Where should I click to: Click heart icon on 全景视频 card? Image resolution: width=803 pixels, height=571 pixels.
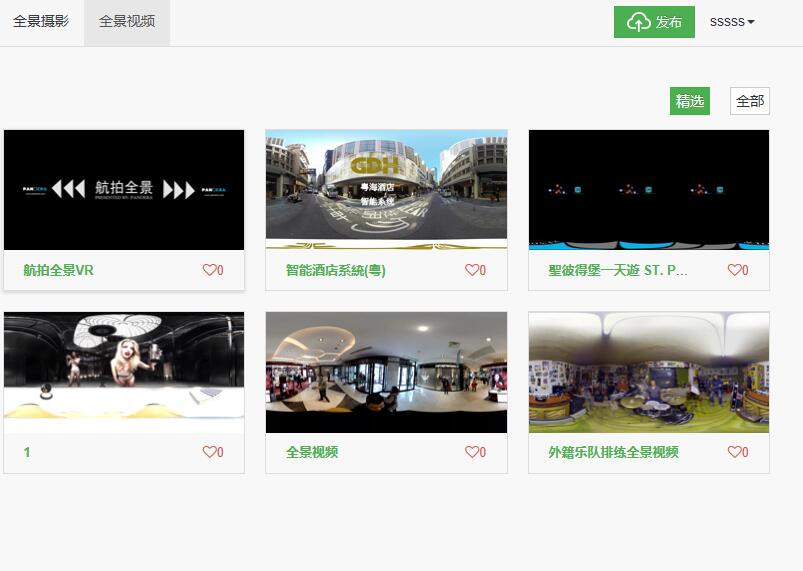471,452
